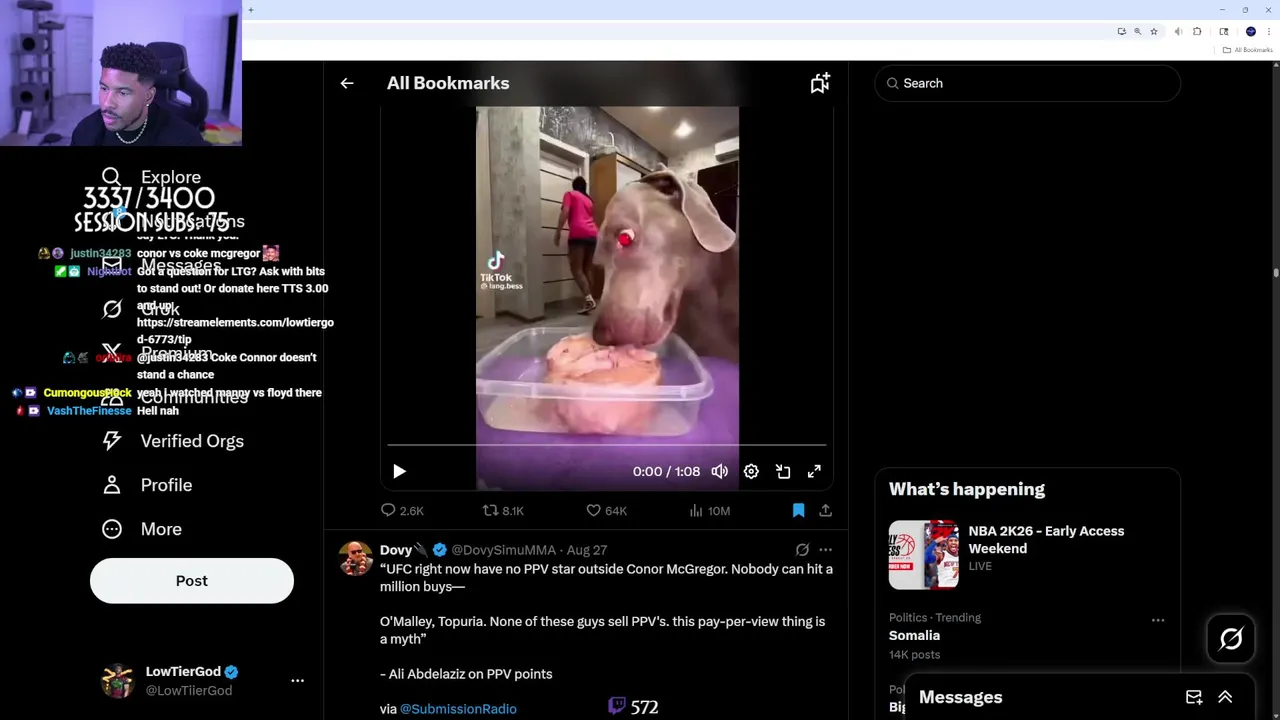
Task: Open the Profile person icon
Action: [x=112, y=485]
